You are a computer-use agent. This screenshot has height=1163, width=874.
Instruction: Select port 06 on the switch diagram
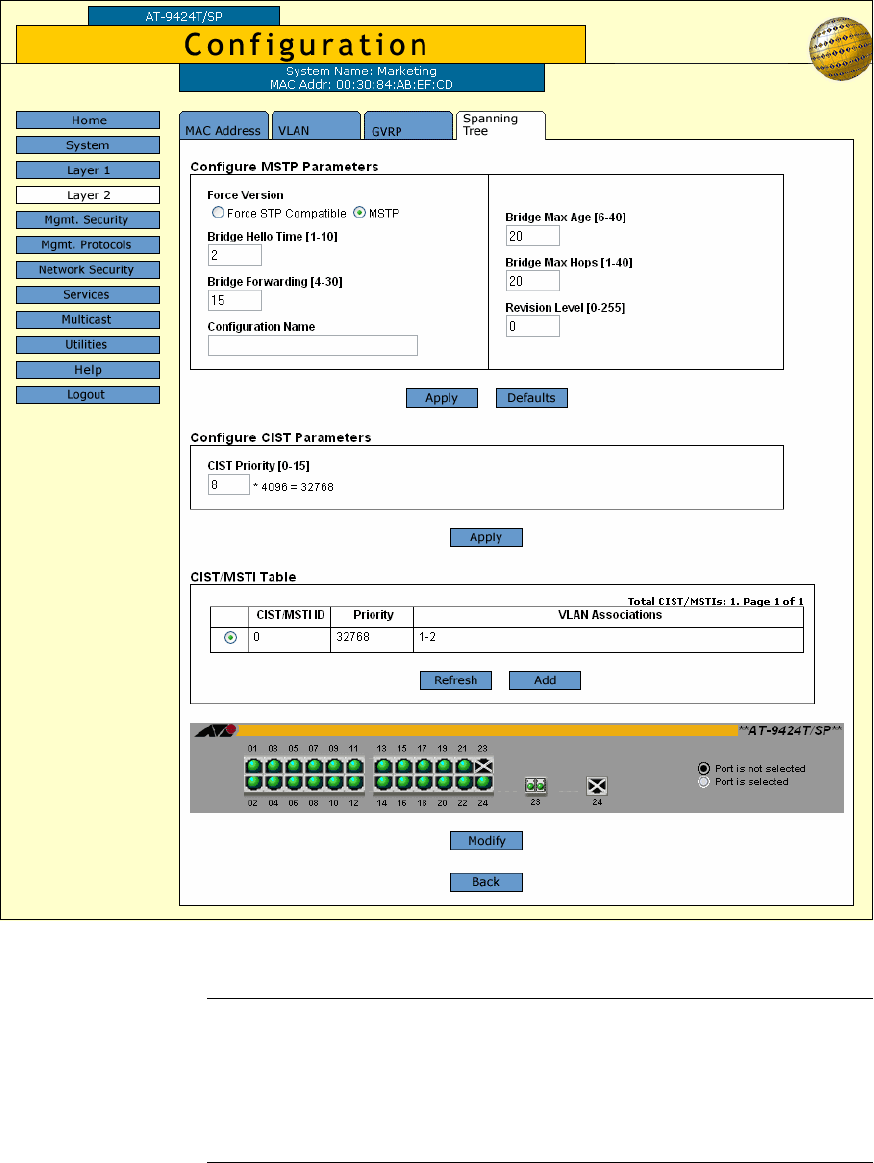click(294, 783)
